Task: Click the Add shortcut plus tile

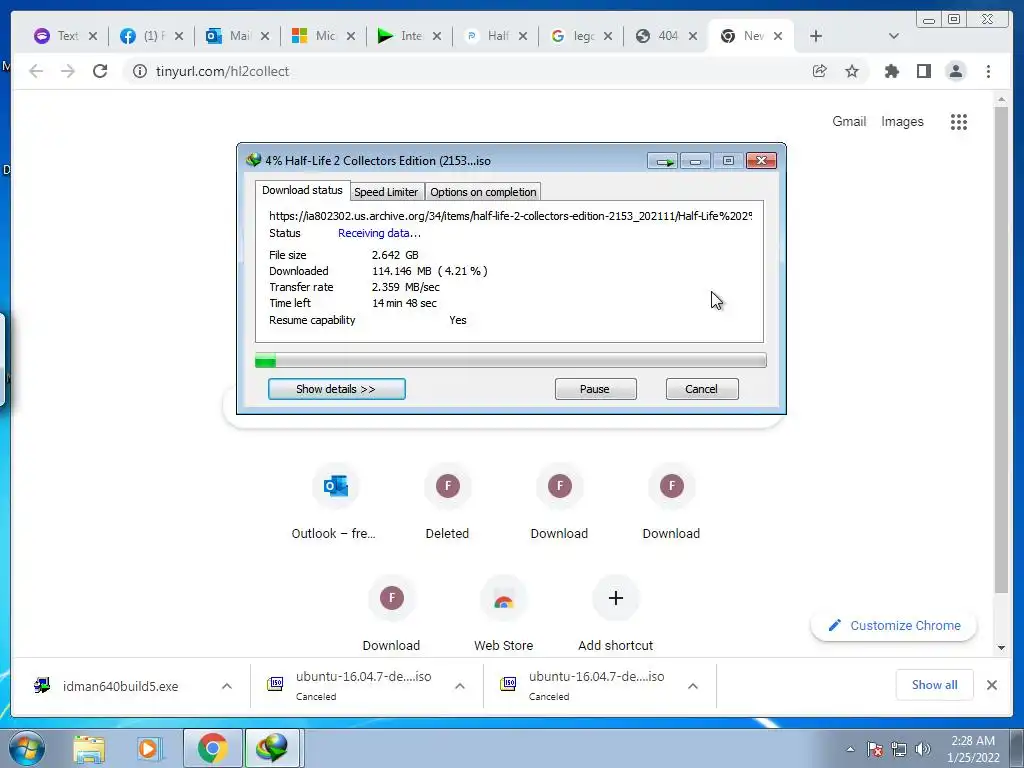Action: [615, 613]
